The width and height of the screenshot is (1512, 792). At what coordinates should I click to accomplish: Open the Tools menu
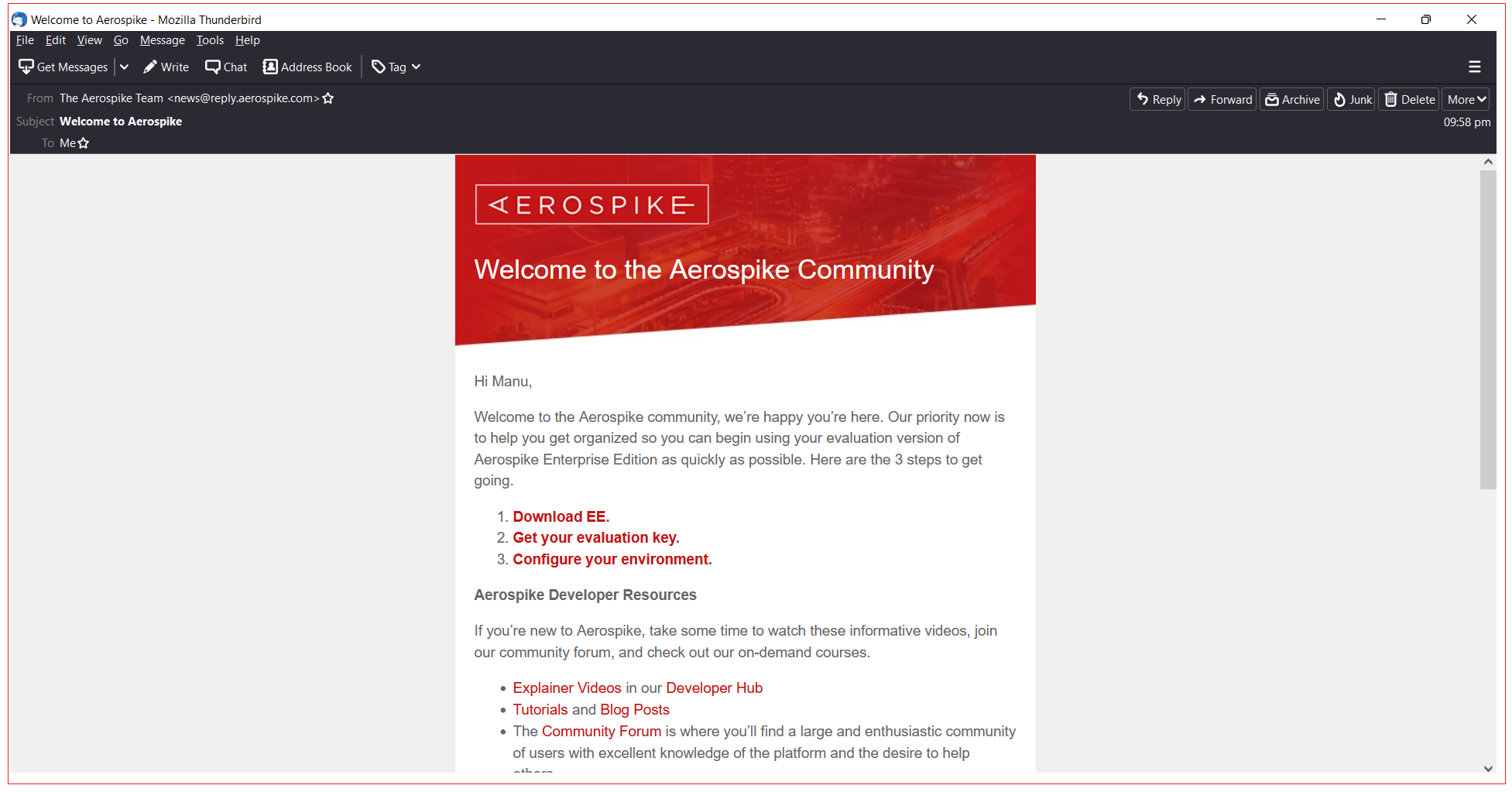coord(210,40)
